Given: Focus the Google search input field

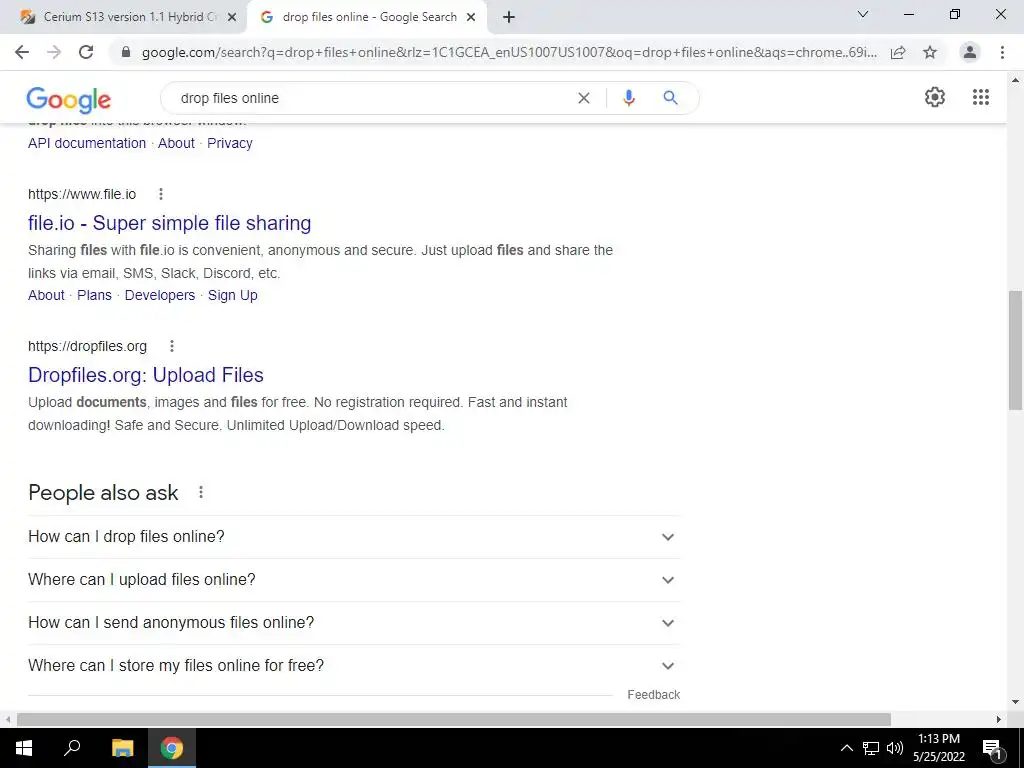Looking at the screenshot, I should coord(372,98).
